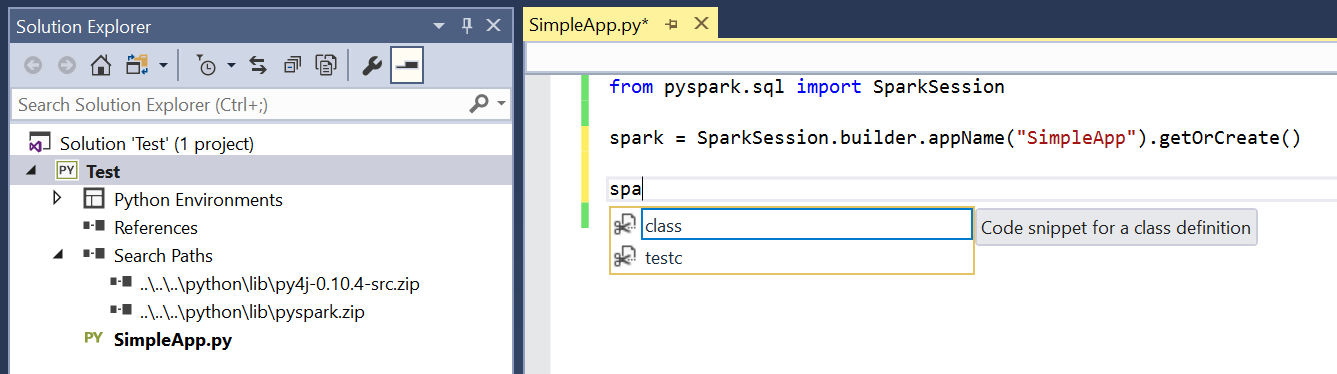The height and width of the screenshot is (374, 1337).
Task: Click the Visual Studio solution icon
Action: click(x=40, y=144)
